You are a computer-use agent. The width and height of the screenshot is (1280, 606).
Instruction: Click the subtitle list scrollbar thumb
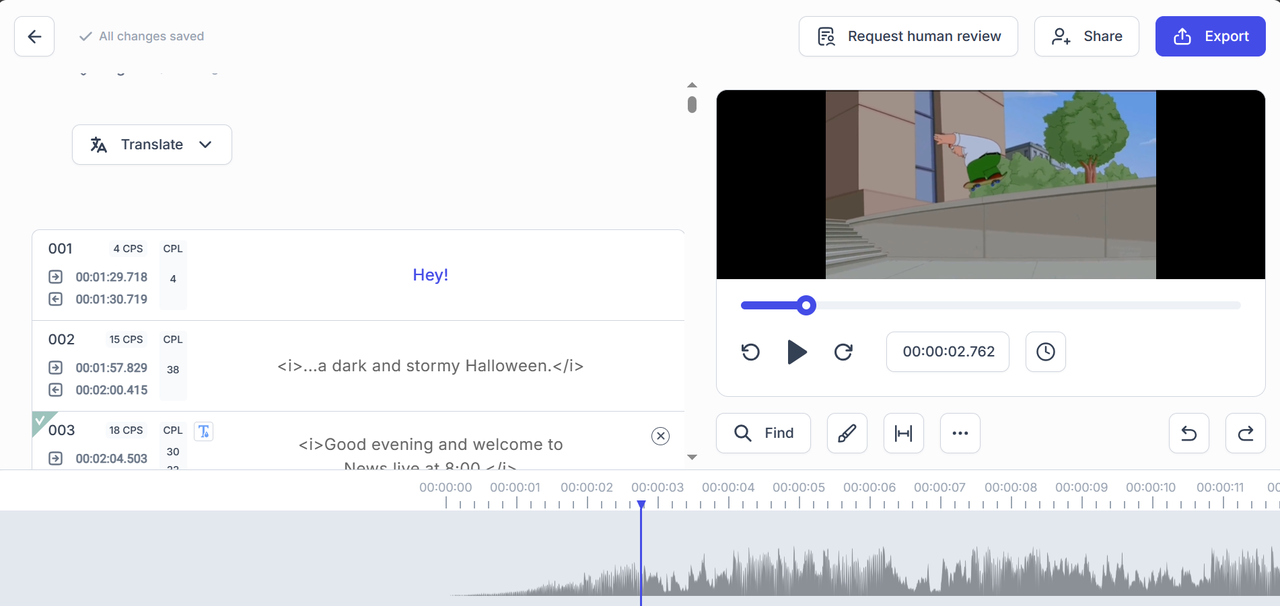pyautogui.click(x=692, y=104)
